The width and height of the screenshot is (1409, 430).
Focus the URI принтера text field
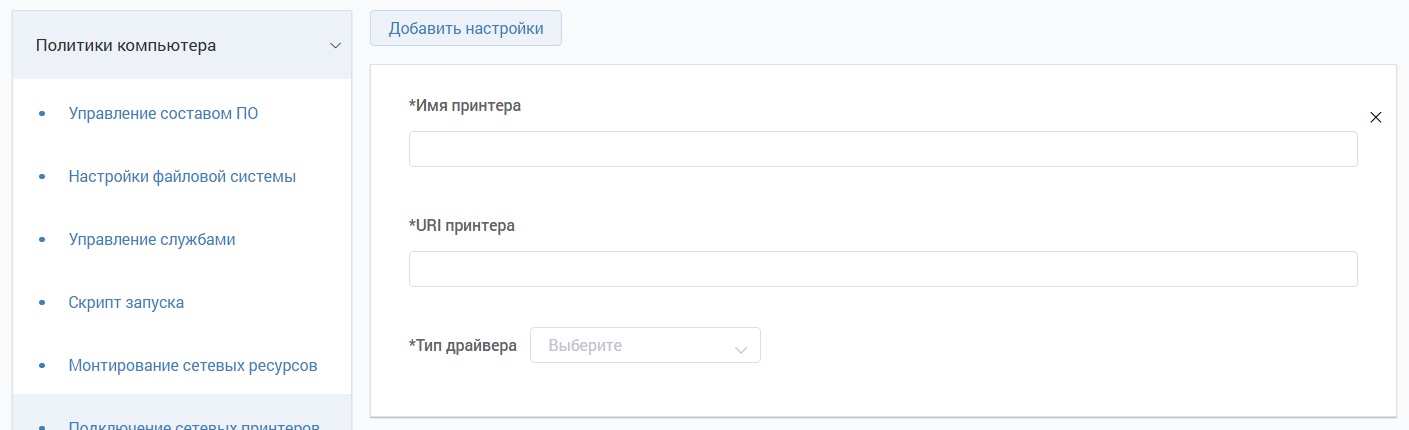click(x=883, y=269)
